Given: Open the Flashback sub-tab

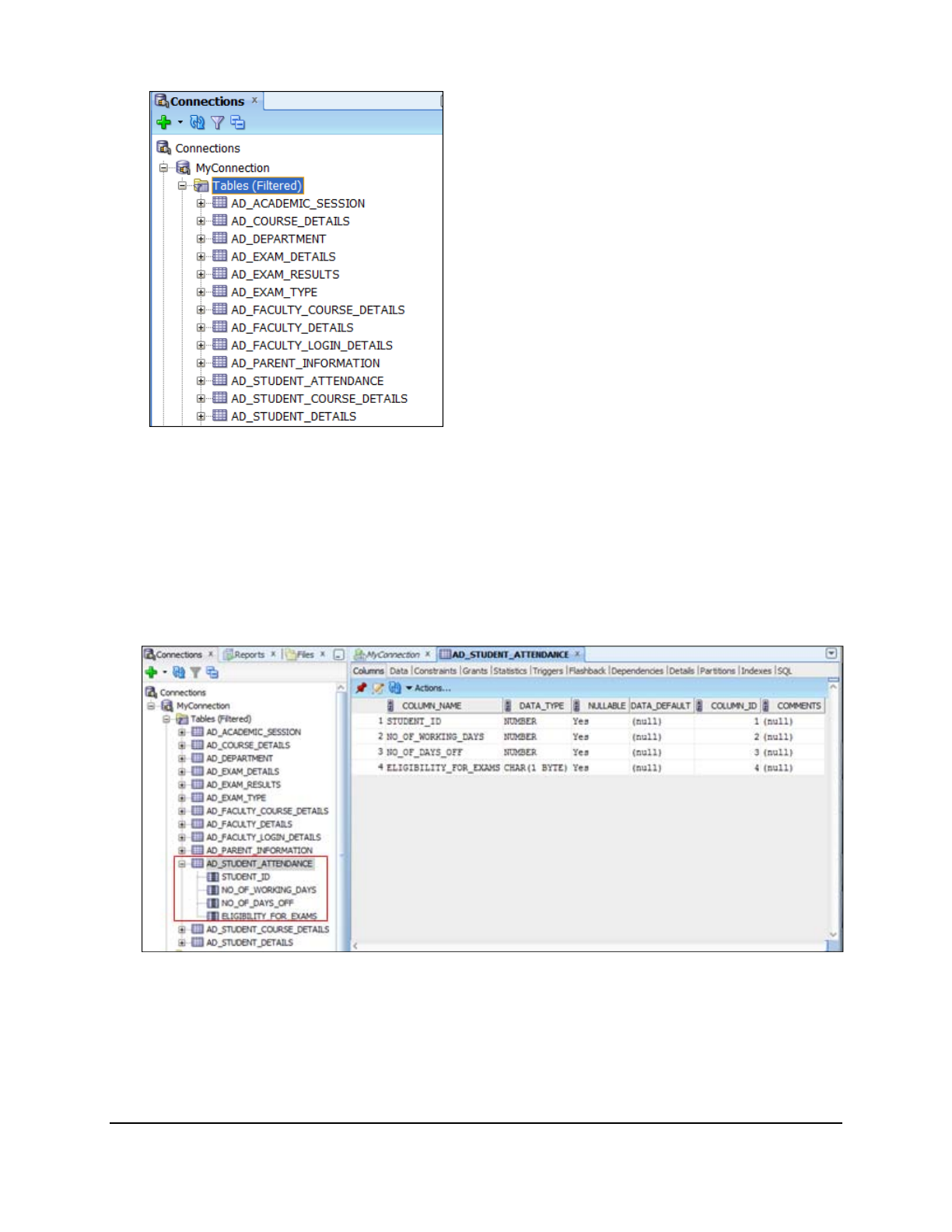Looking at the screenshot, I should click(x=587, y=671).
